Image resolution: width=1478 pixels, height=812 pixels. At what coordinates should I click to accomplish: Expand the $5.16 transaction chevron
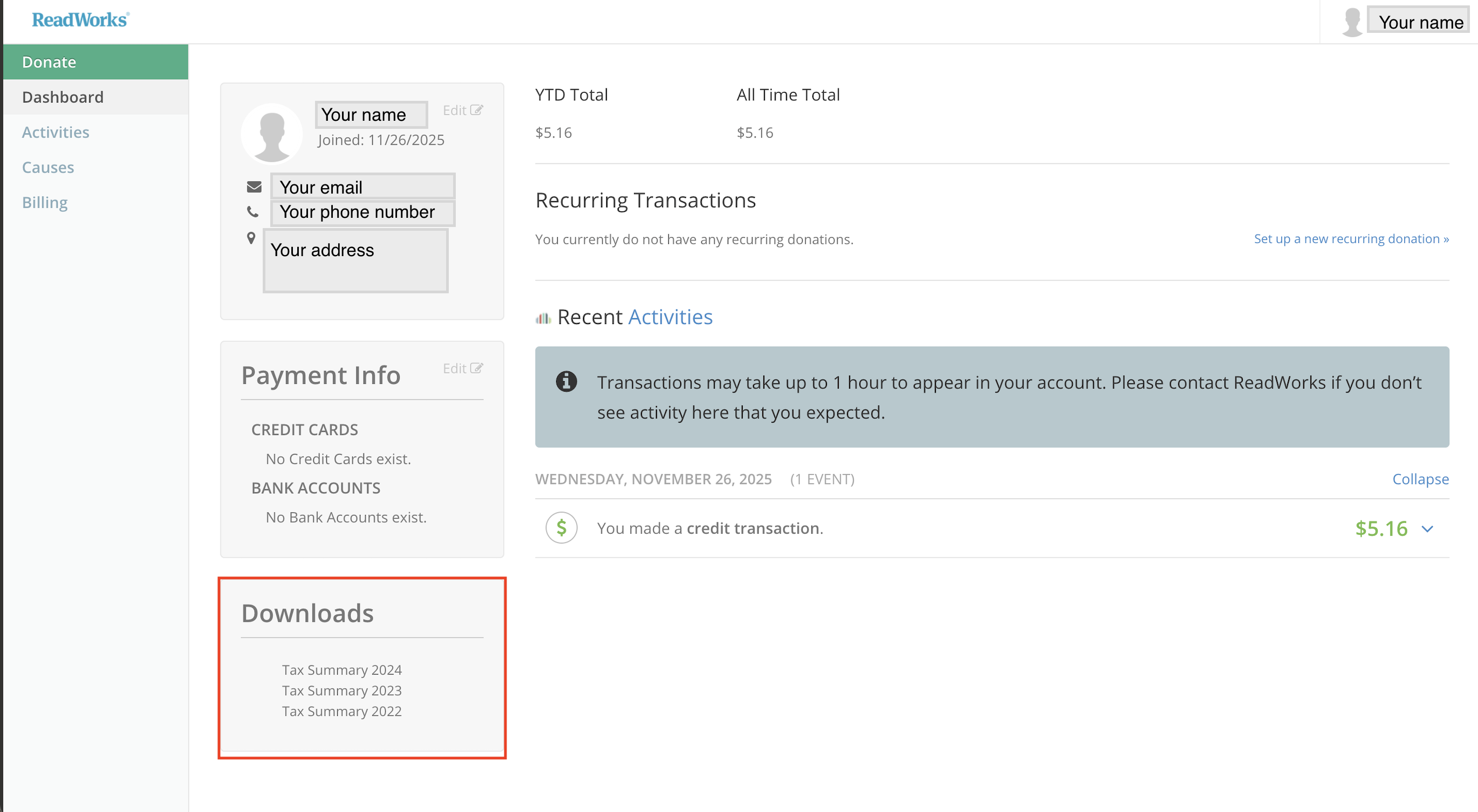(x=1427, y=529)
